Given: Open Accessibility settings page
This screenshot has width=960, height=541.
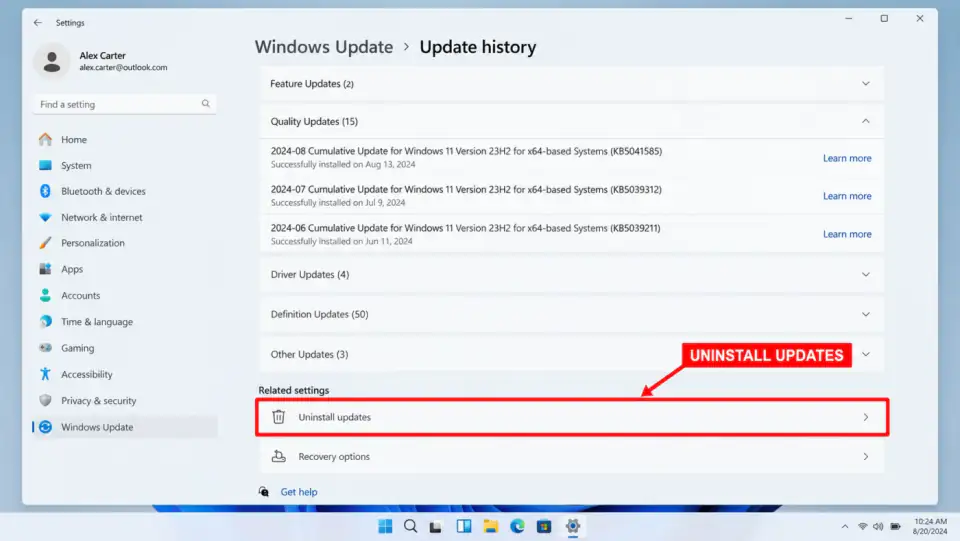Looking at the screenshot, I should (87, 374).
